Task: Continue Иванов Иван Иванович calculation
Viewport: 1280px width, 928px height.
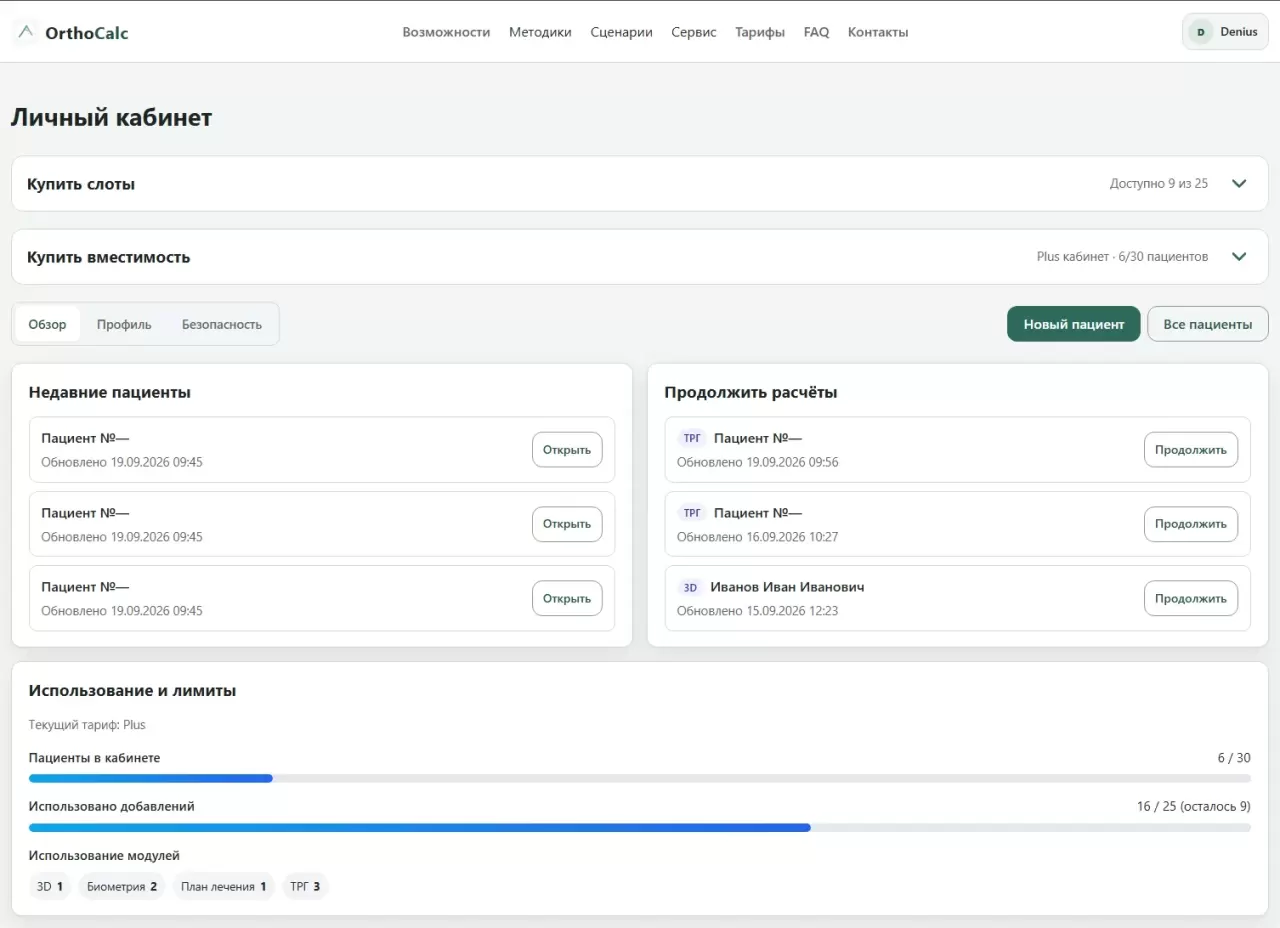Action: (x=1191, y=598)
